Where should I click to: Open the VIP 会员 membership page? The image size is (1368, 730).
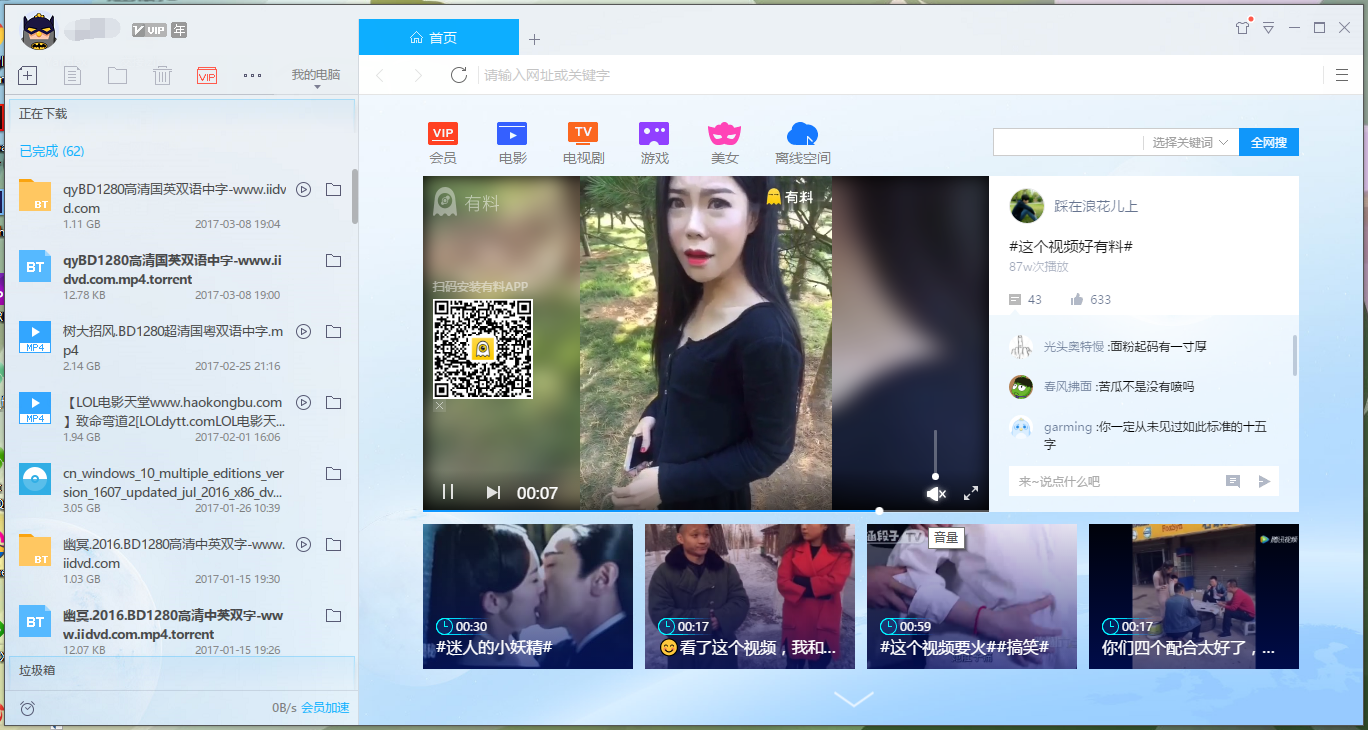[x=443, y=139]
